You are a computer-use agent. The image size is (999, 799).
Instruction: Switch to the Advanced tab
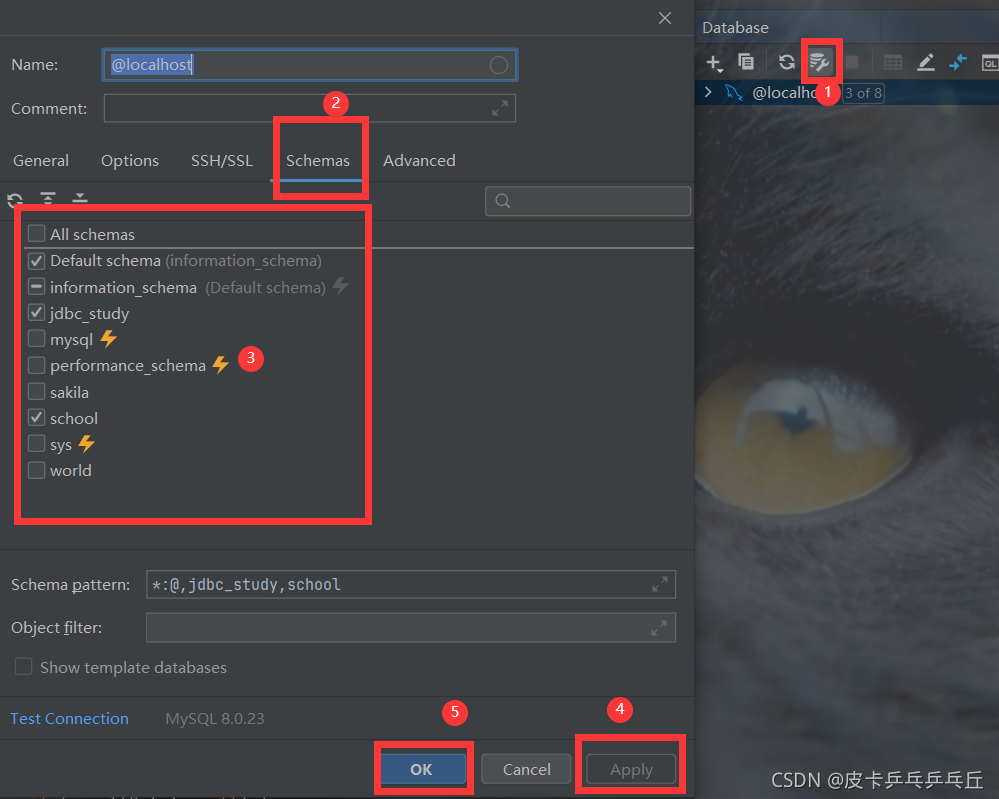pyautogui.click(x=419, y=161)
